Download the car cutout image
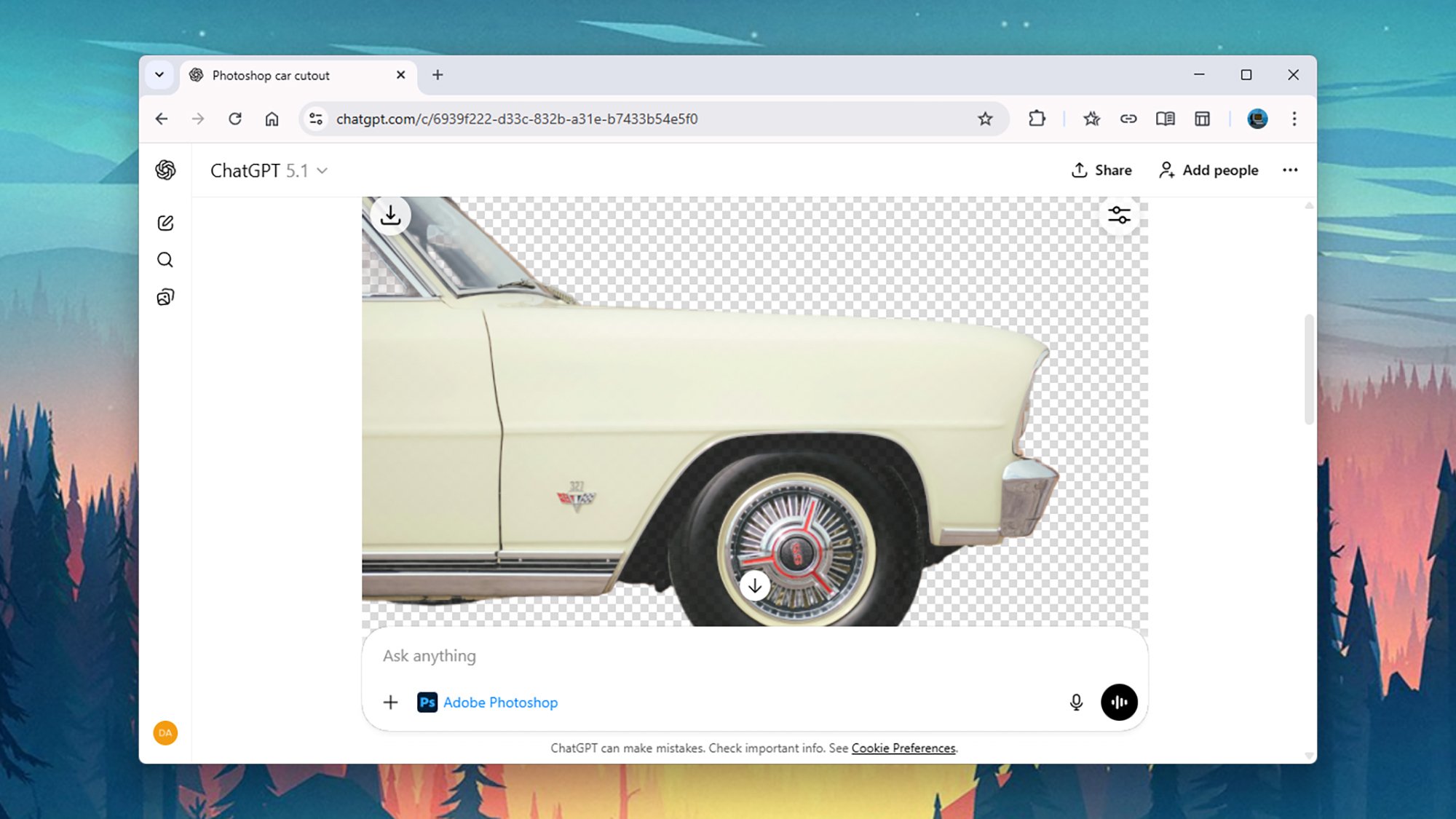Screen dimensions: 1456x819 390,215
